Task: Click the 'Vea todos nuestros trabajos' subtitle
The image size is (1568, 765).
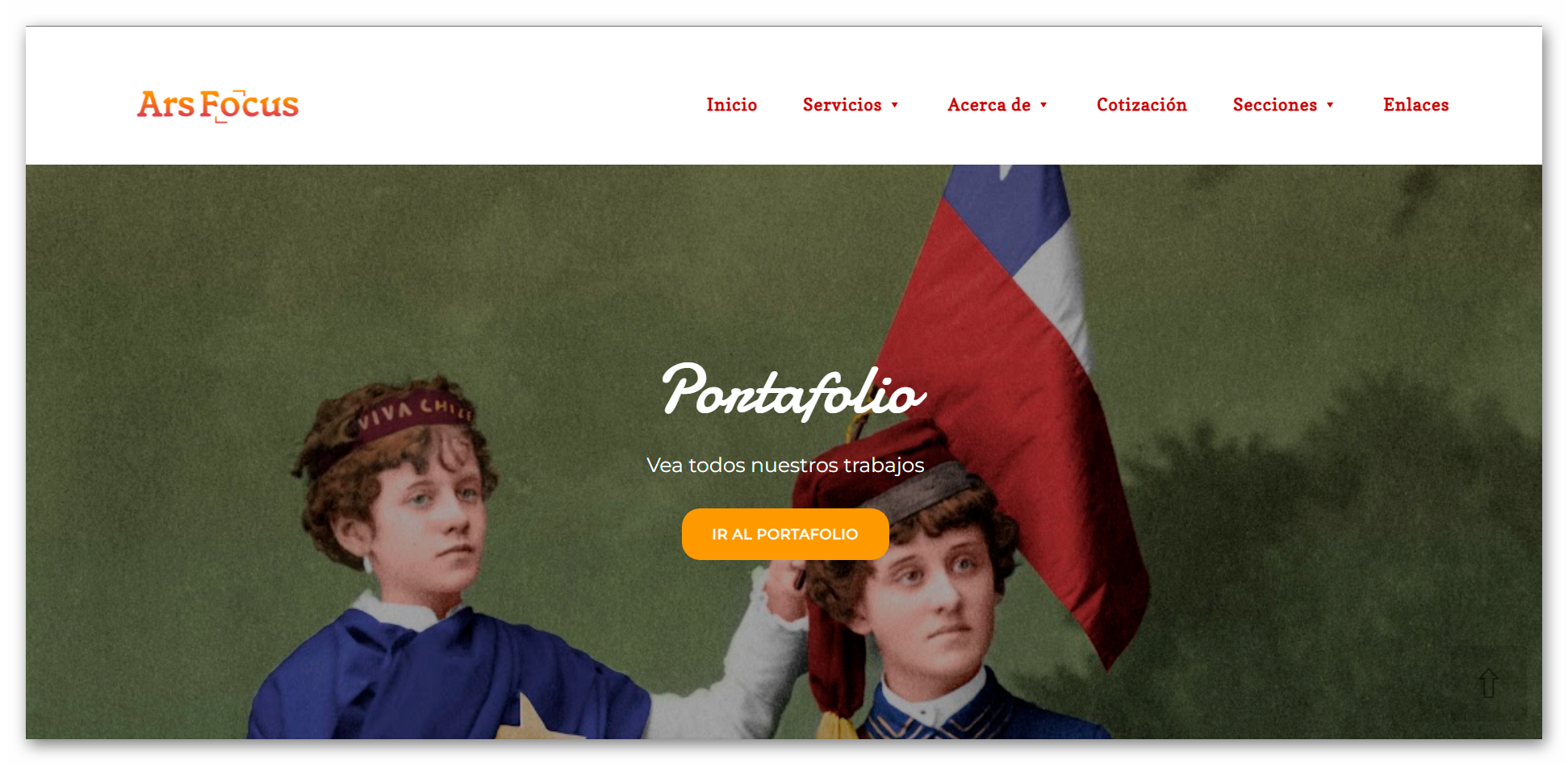Action: pyautogui.click(x=785, y=466)
